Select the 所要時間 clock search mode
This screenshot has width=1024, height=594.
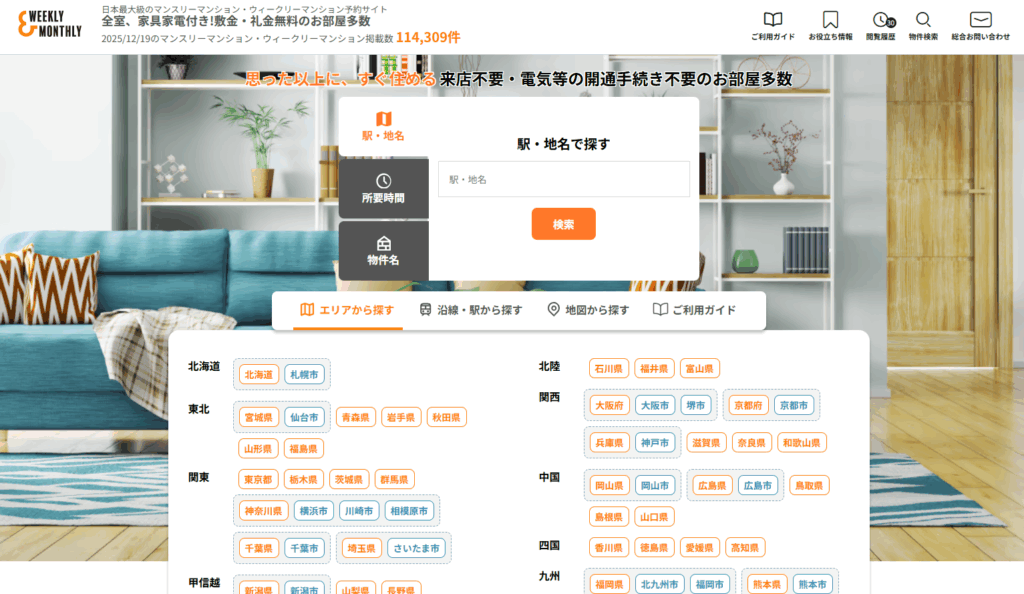pyautogui.click(x=383, y=188)
